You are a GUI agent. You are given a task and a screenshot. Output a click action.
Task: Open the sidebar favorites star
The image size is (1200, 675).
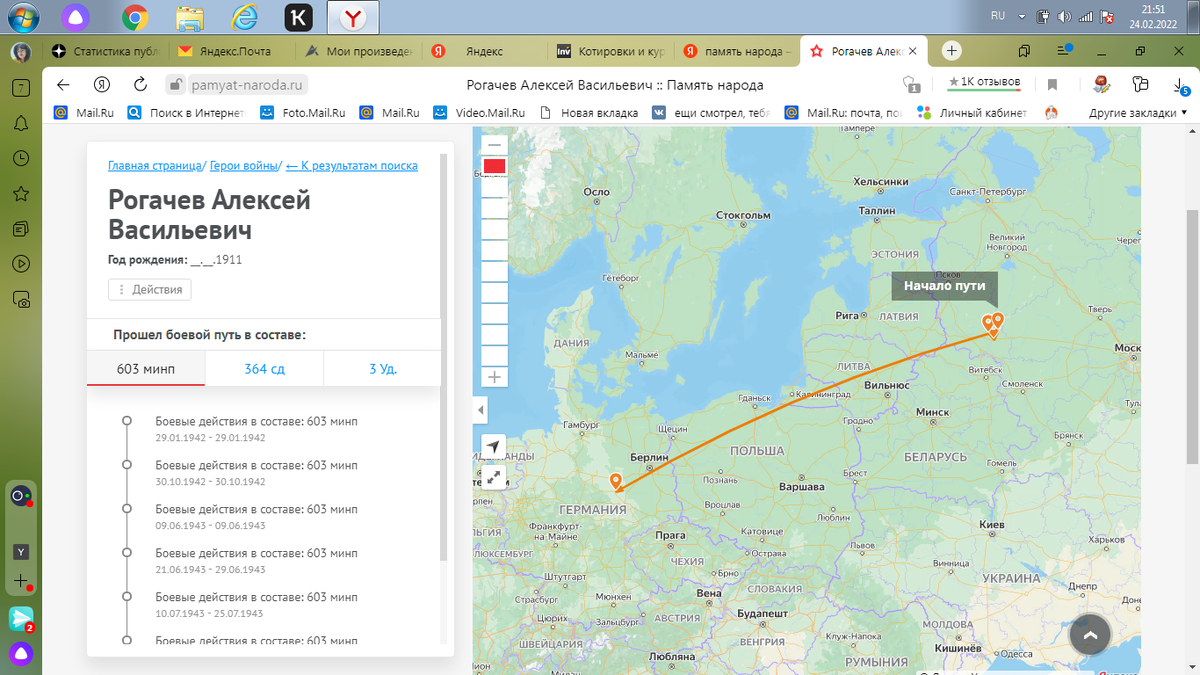pyautogui.click(x=21, y=193)
